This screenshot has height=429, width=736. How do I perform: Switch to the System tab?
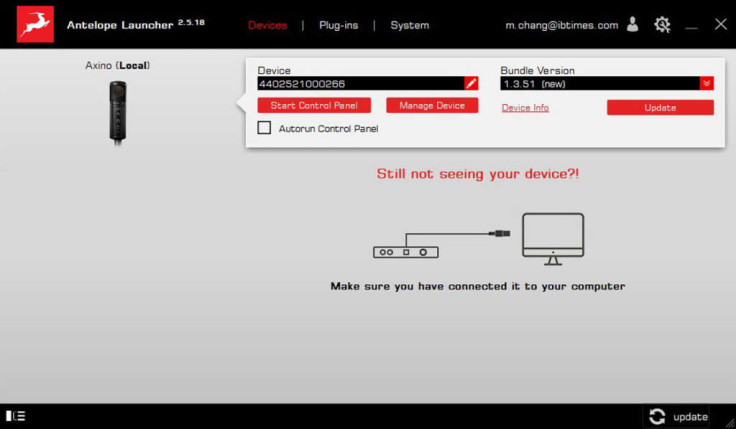pos(410,25)
